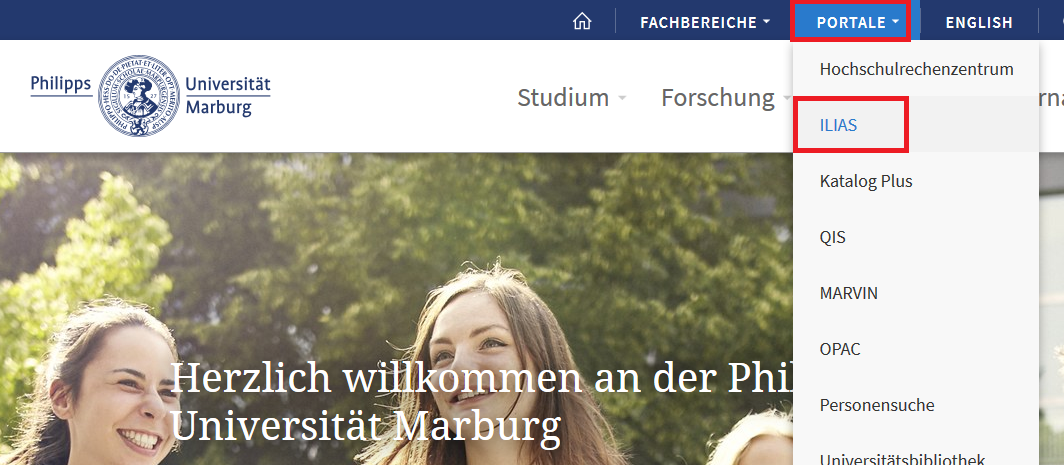The width and height of the screenshot is (1064, 465).
Task: Expand the Studium navigation menu
Action: [571, 98]
